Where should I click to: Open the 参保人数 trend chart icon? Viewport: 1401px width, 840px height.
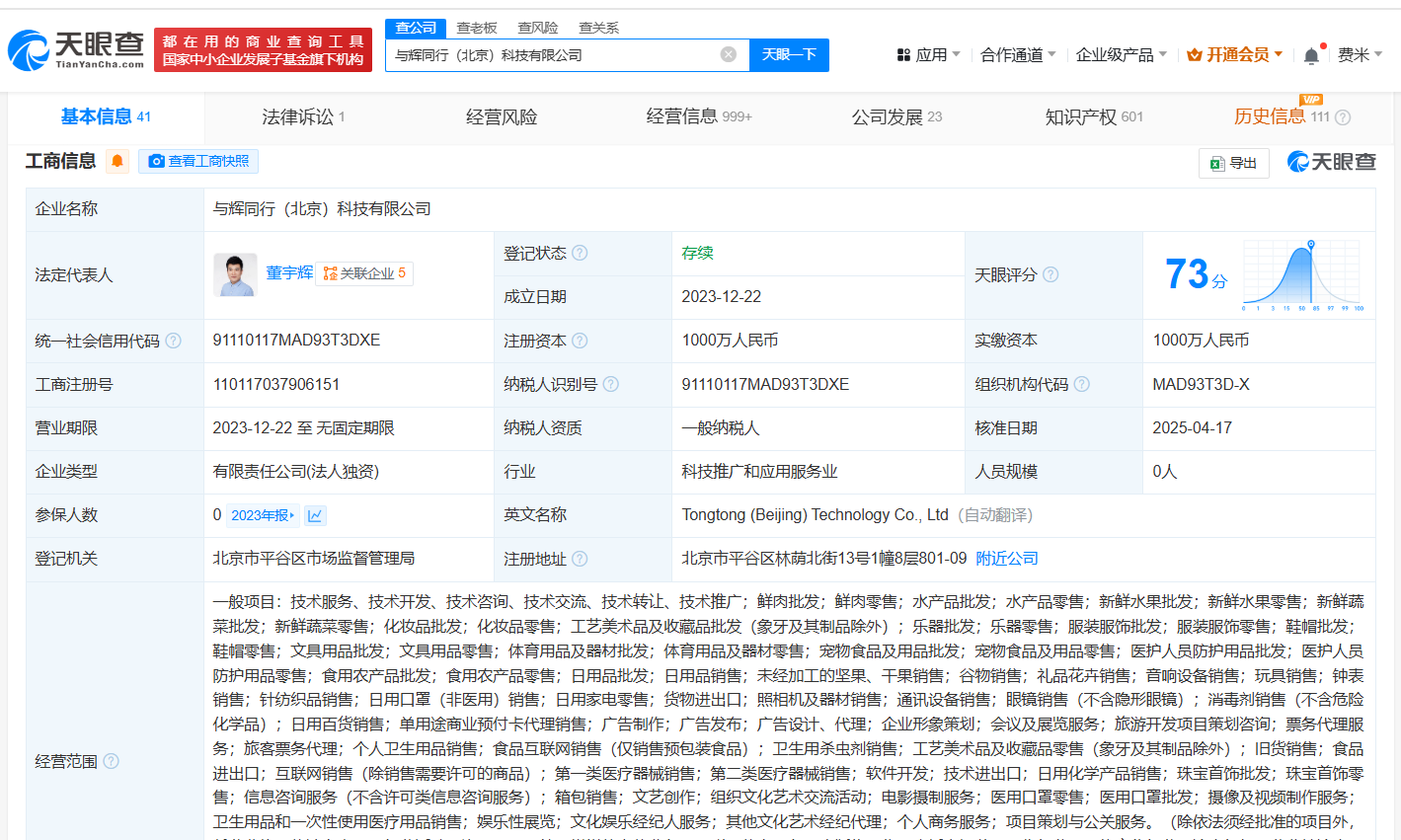point(315,515)
